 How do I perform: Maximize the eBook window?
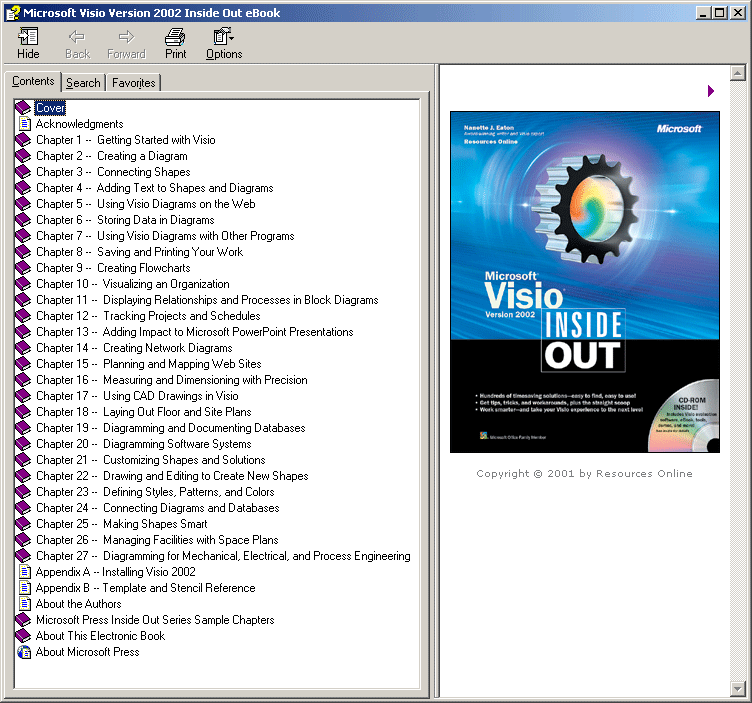720,13
